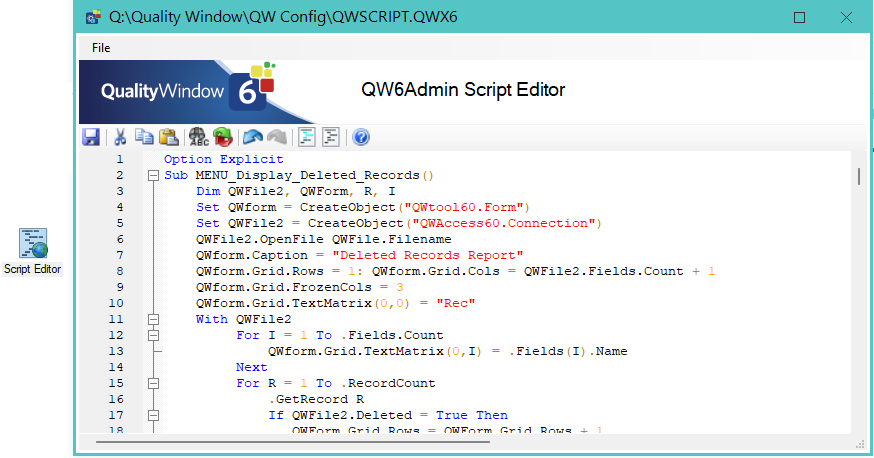Image resolution: width=874 pixels, height=458 pixels.
Task: Click line number 8 in gutter
Action: [120, 271]
